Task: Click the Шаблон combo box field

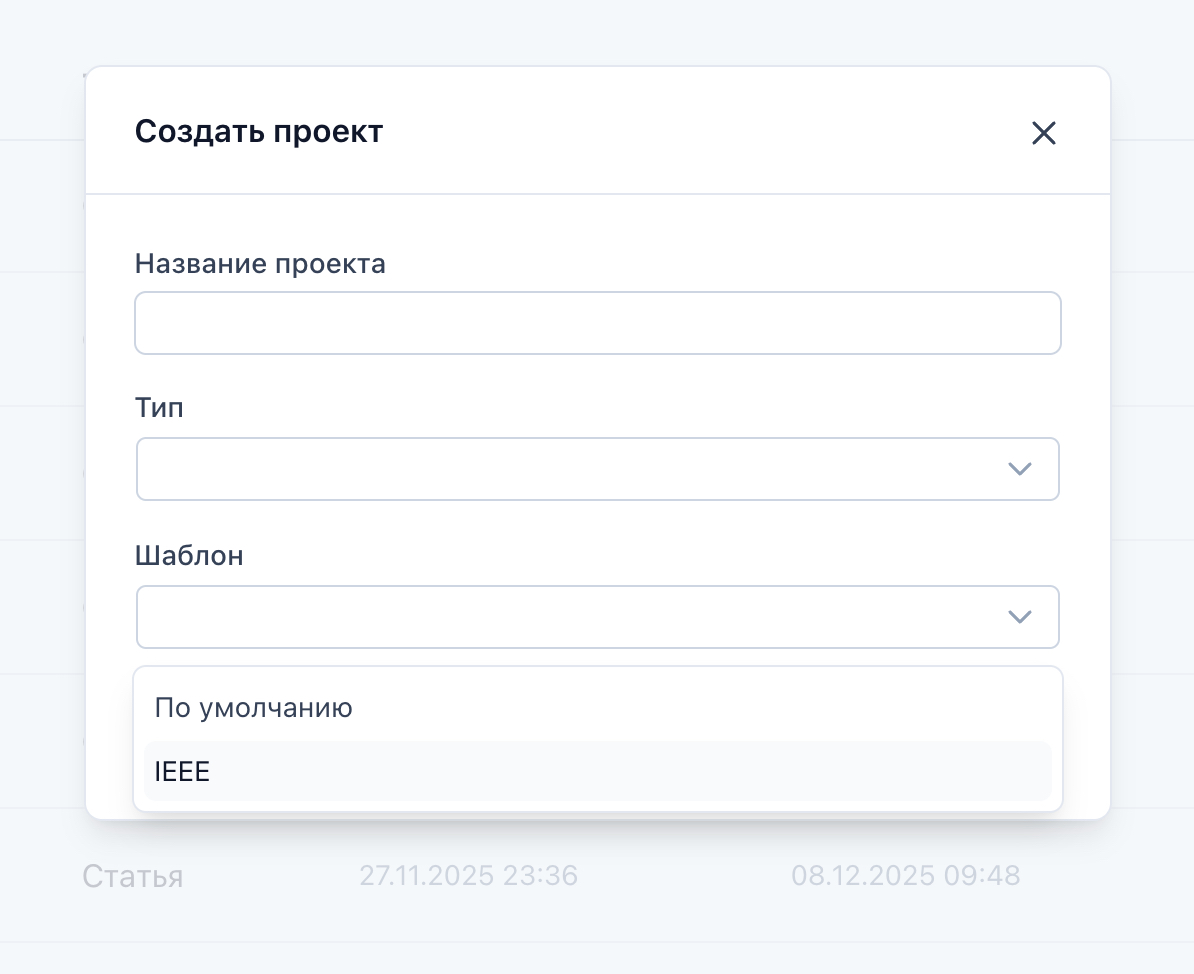Action: (x=570, y=617)
